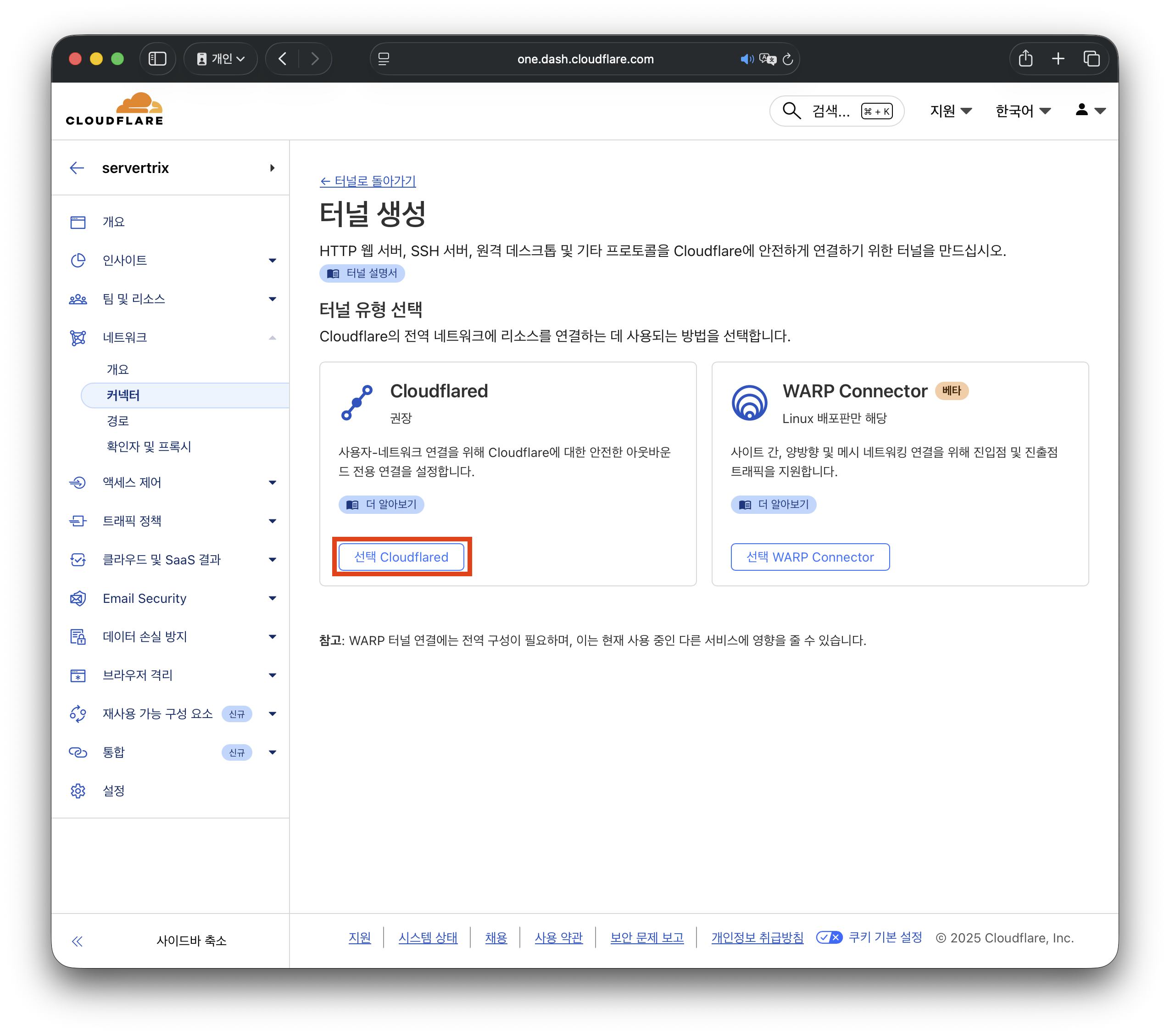The height and width of the screenshot is (1036, 1170).
Task: Click the translate icon in address bar
Action: click(x=767, y=60)
